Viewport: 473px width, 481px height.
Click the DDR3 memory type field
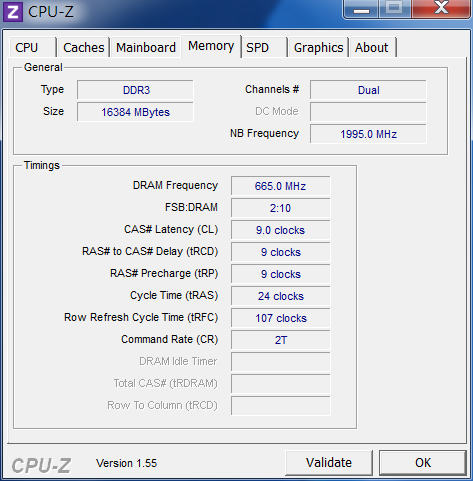[x=135, y=90]
